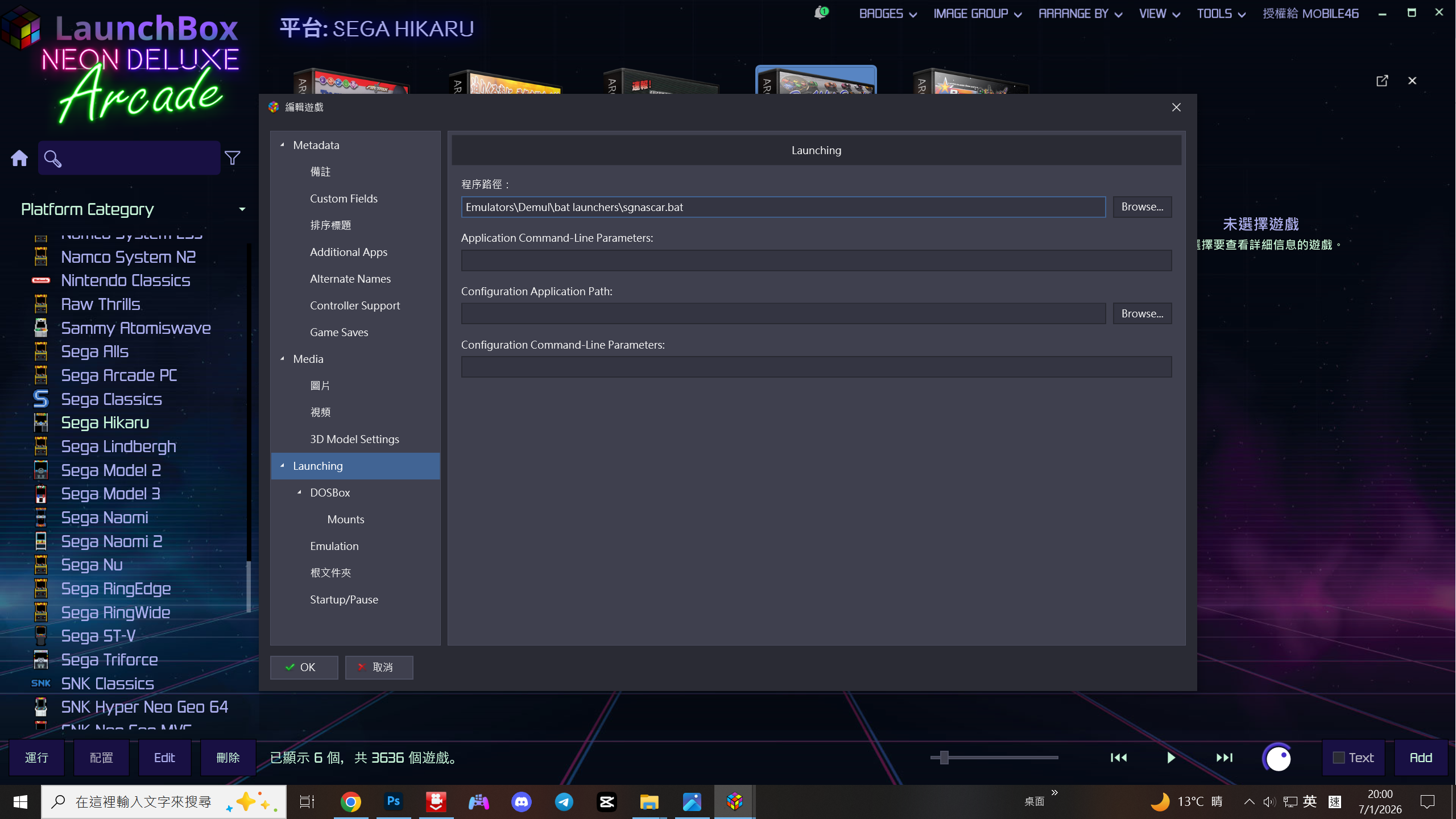
Task: Click the notification bell icon
Action: tap(820, 13)
